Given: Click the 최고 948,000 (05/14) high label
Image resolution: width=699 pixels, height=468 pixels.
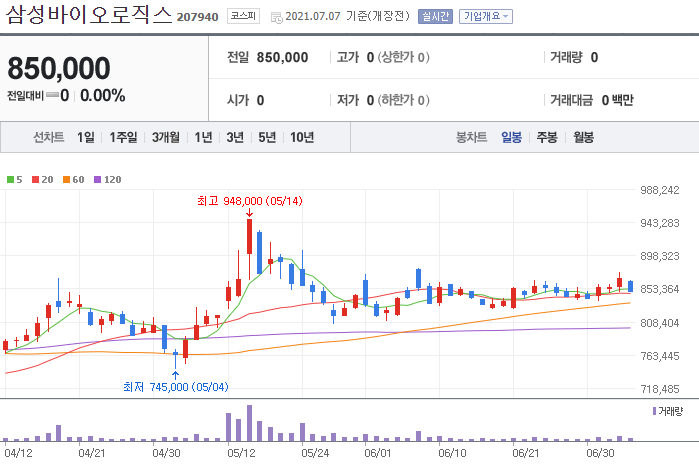Looking at the screenshot, I should click(x=250, y=201).
